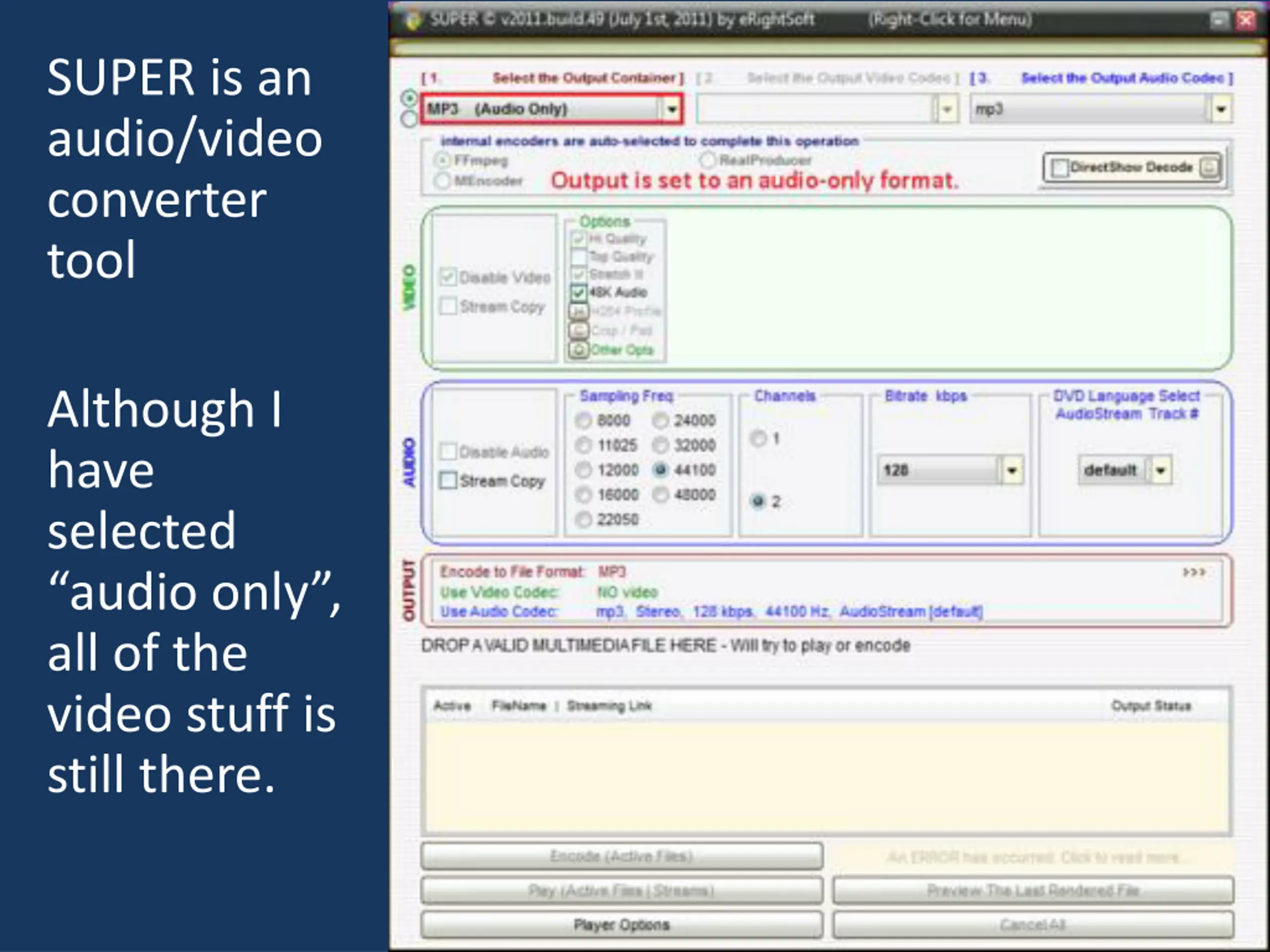The image size is (1270, 952).
Task: Click Play (Active Files | Streams) button
Action: click(x=622, y=891)
